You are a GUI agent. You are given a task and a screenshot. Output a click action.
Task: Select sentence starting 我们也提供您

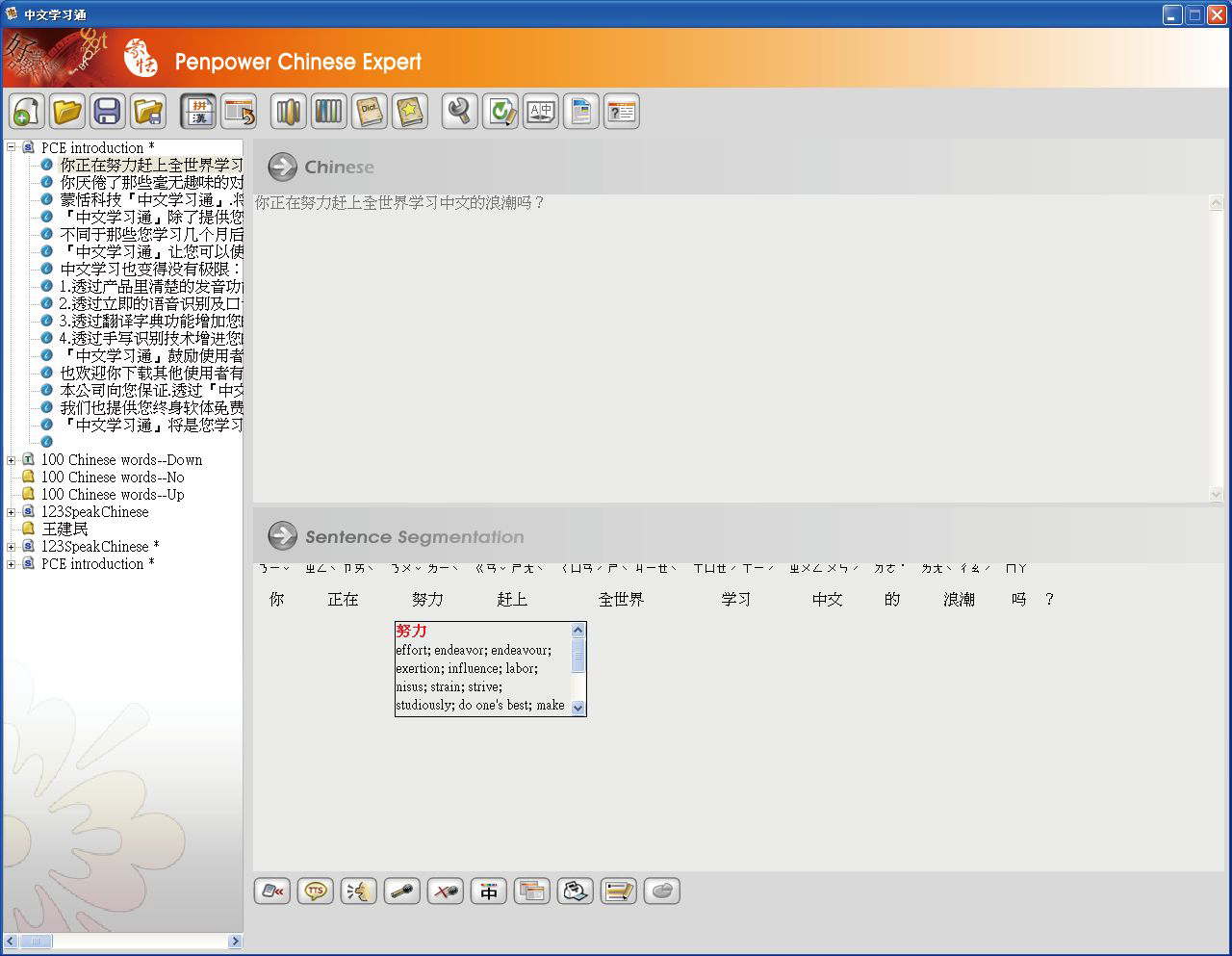(x=151, y=407)
